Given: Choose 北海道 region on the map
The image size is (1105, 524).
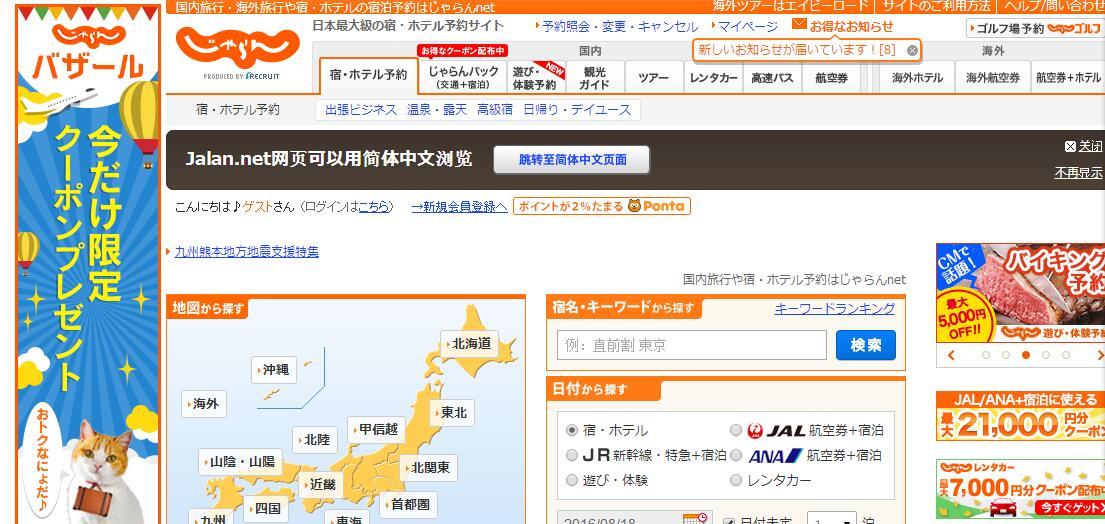Looking at the screenshot, I should (469, 344).
